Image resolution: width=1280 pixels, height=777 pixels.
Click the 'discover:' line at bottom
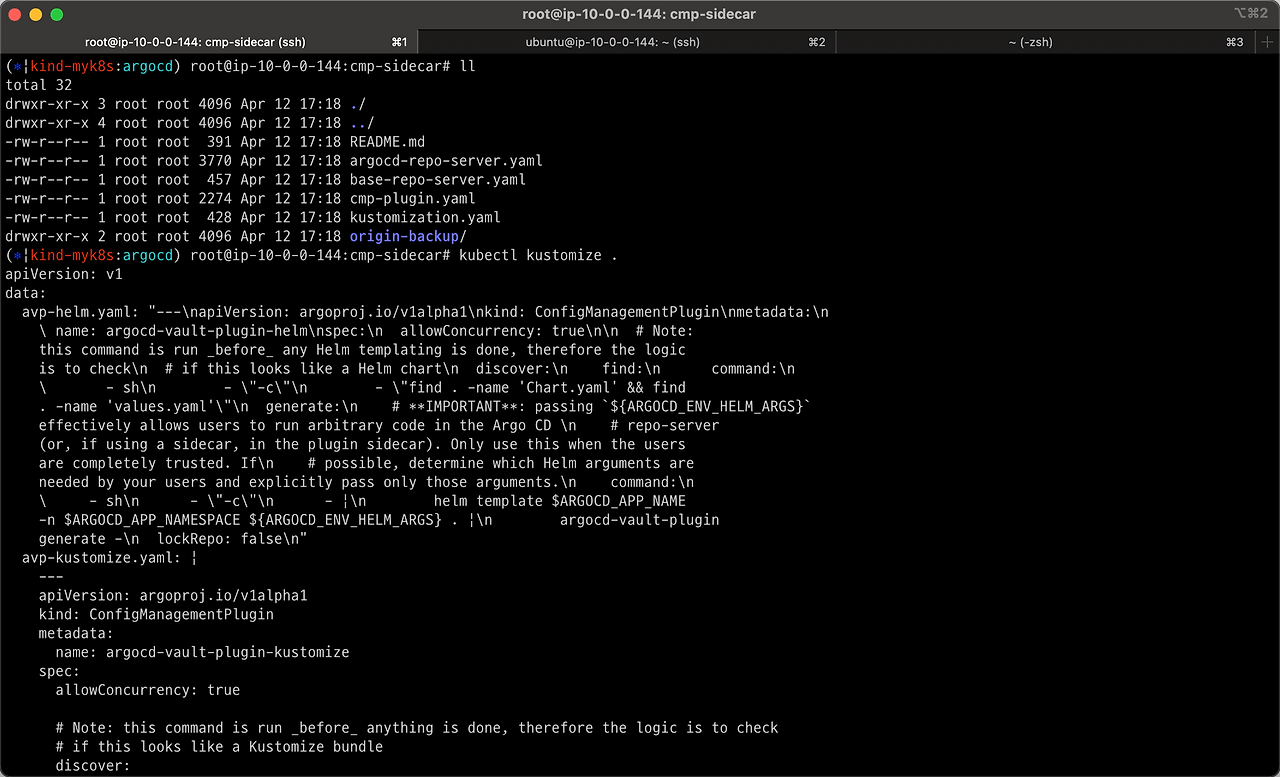93,766
